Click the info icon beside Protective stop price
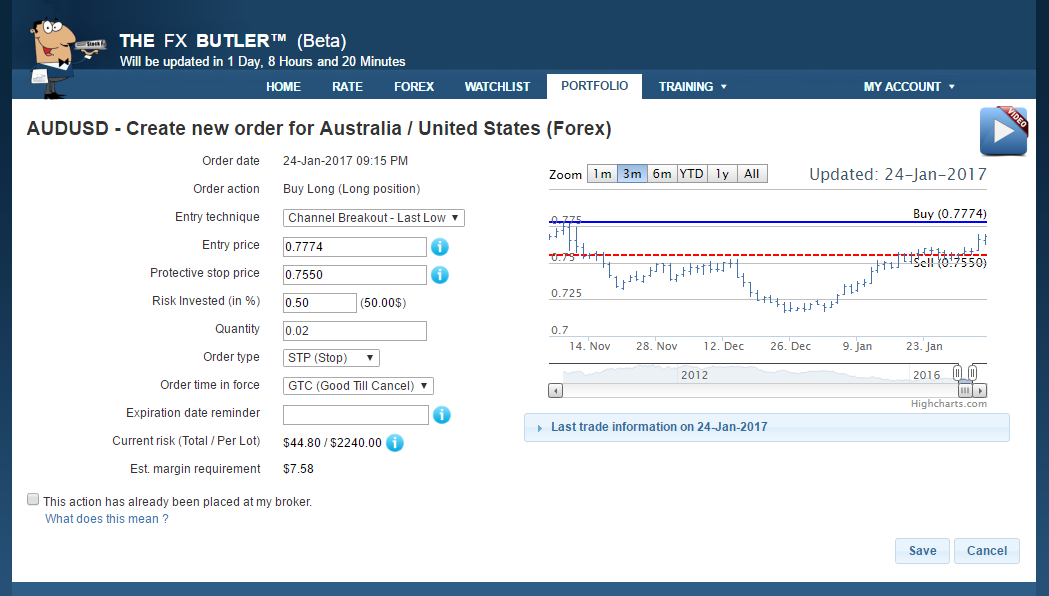1049x596 pixels. click(x=440, y=275)
